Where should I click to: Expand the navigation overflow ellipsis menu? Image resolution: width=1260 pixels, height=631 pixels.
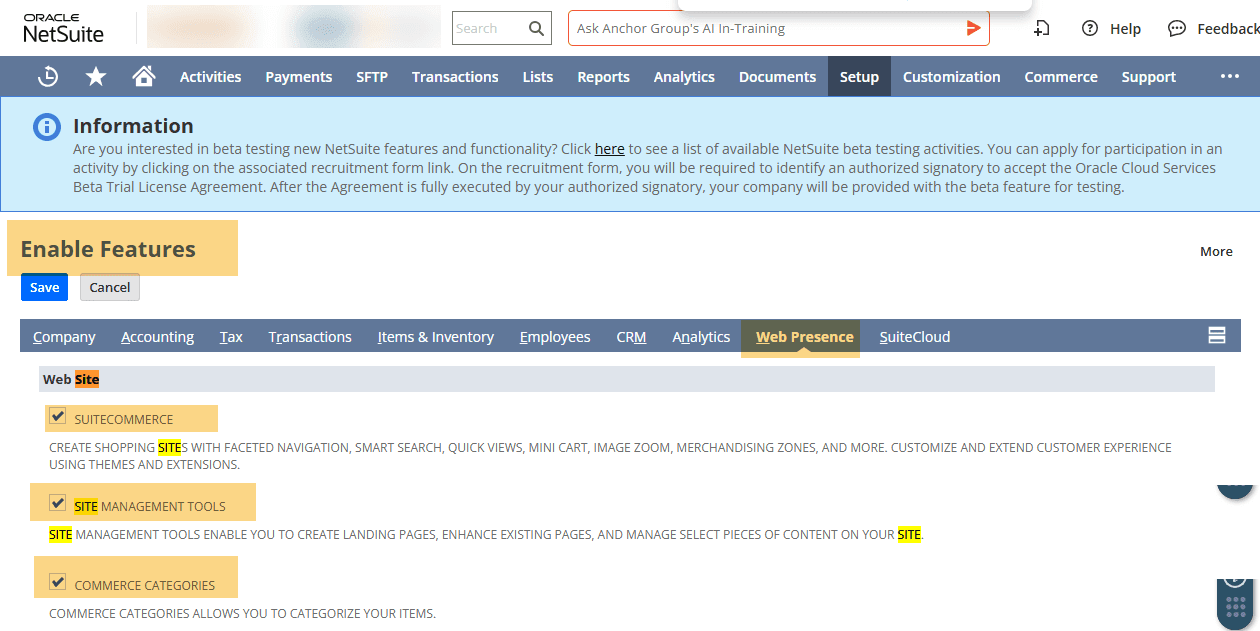point(1229,77)
